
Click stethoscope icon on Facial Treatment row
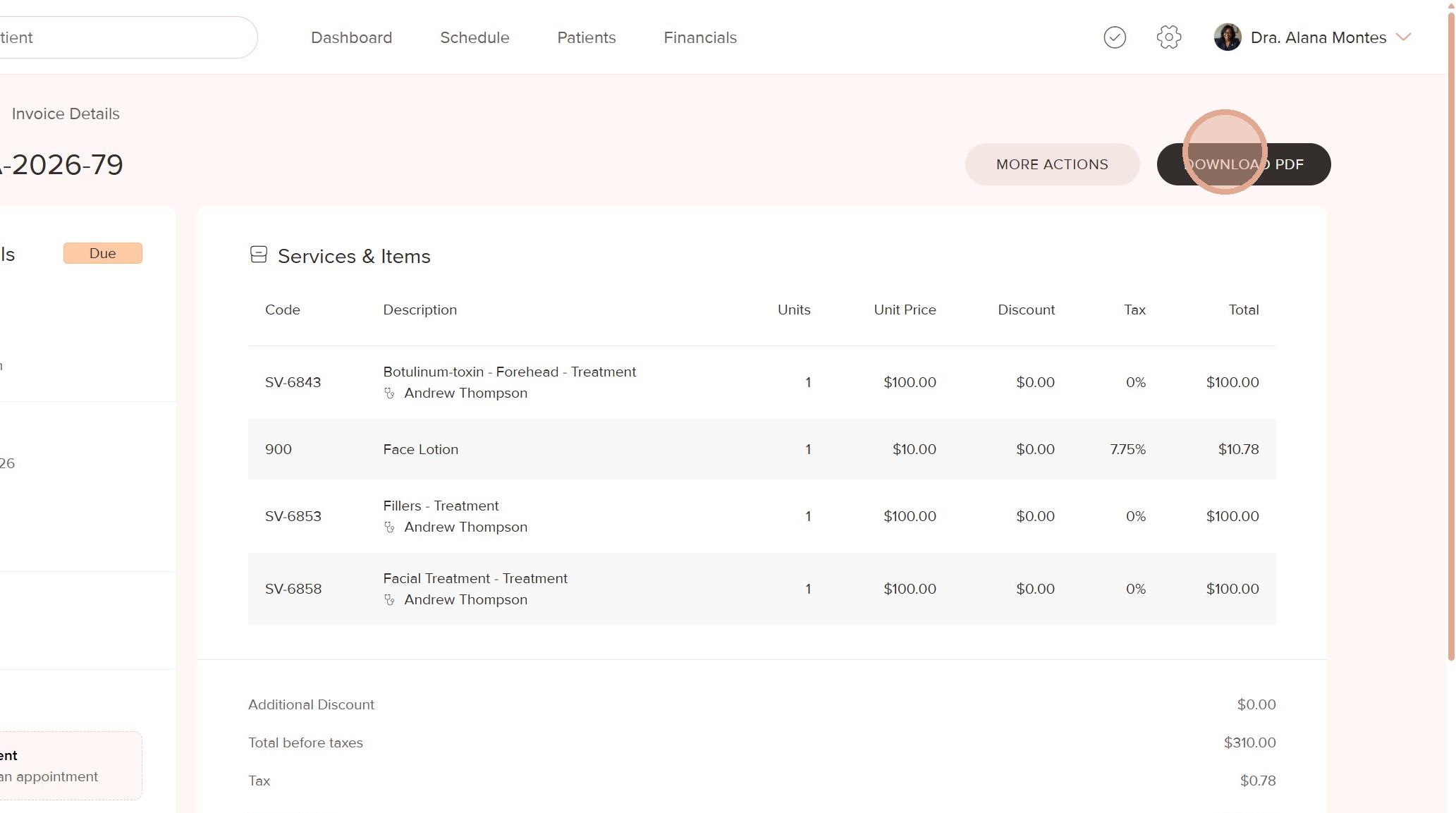tap(389, 600)
